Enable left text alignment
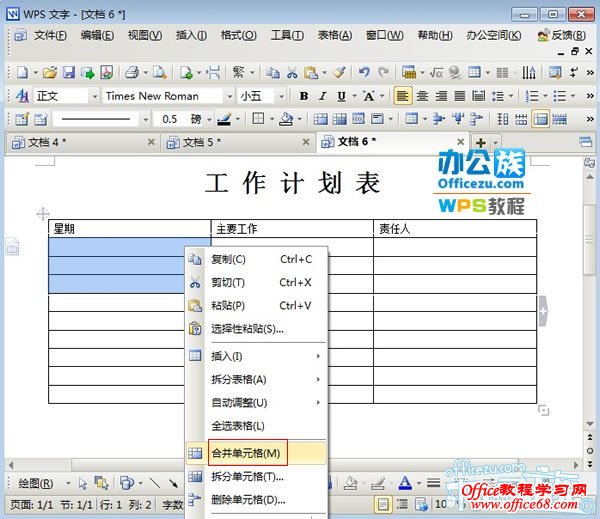Screen dimensions: 600x519 pyautogui.click(x=403, y=96)
